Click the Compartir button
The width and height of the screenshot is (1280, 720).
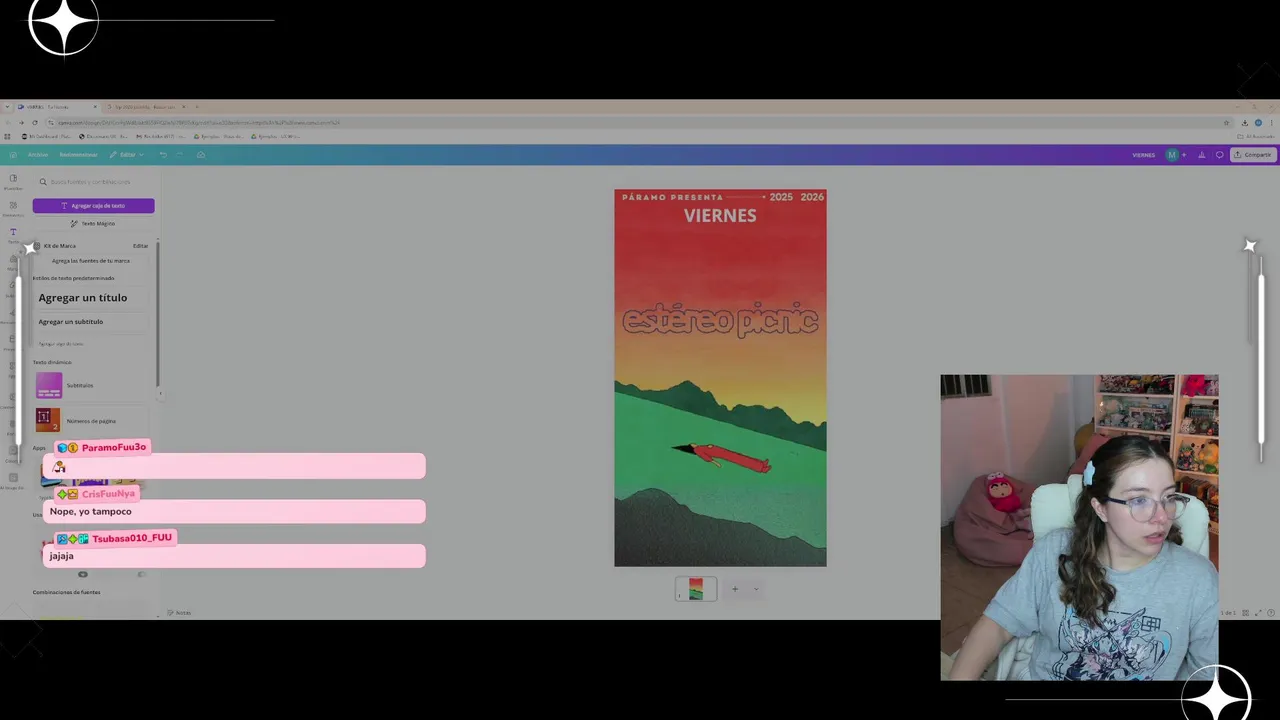pyautogui.click(x=1252, y=155)
